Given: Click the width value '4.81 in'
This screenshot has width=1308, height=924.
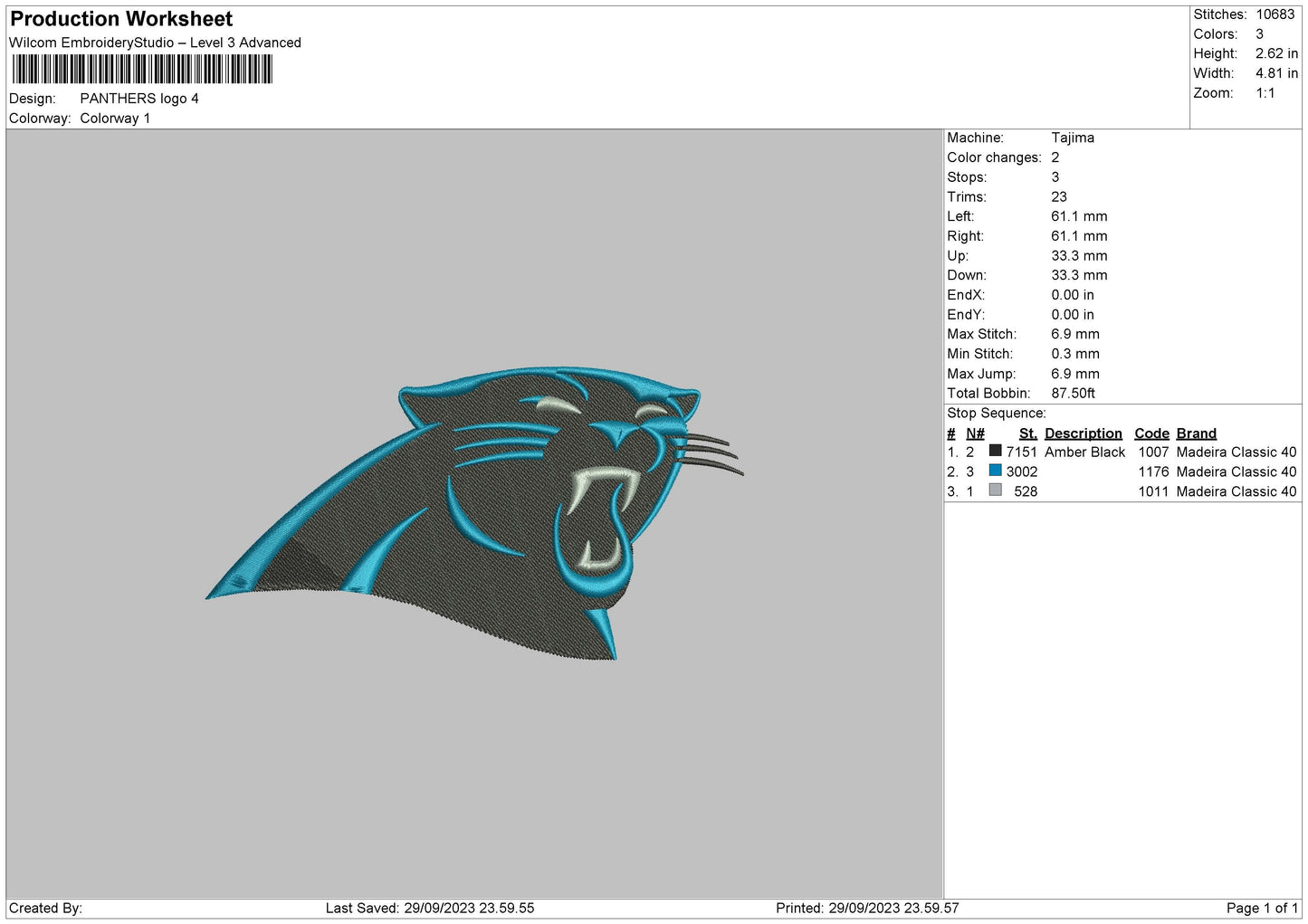Looking at the screenshot, I should (x=1276, y=73).
